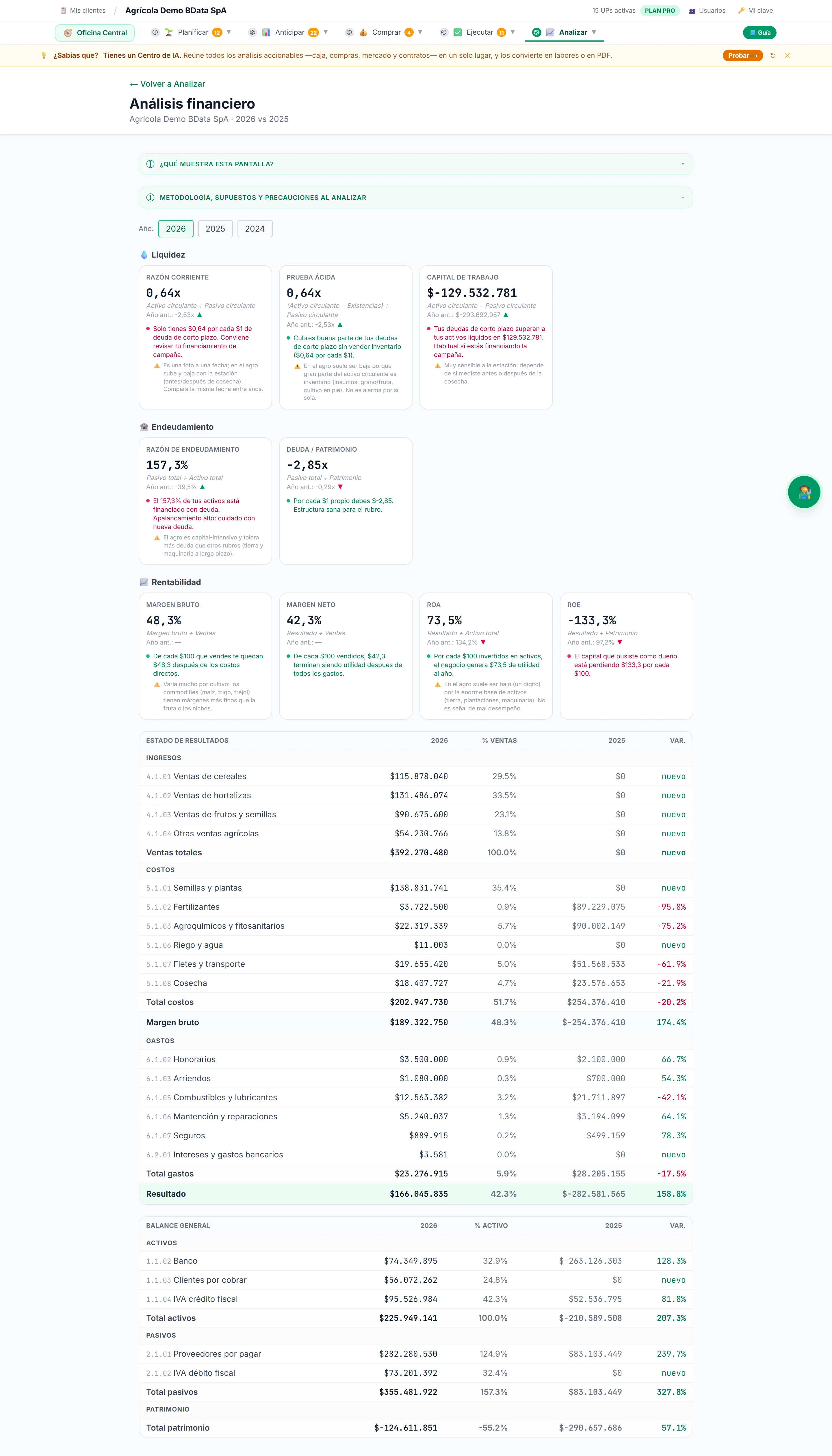832x1456 pixels.
Task: Click chevron at right of ¿Qué muestra esta pantalla?
Action: click(682, 164)
